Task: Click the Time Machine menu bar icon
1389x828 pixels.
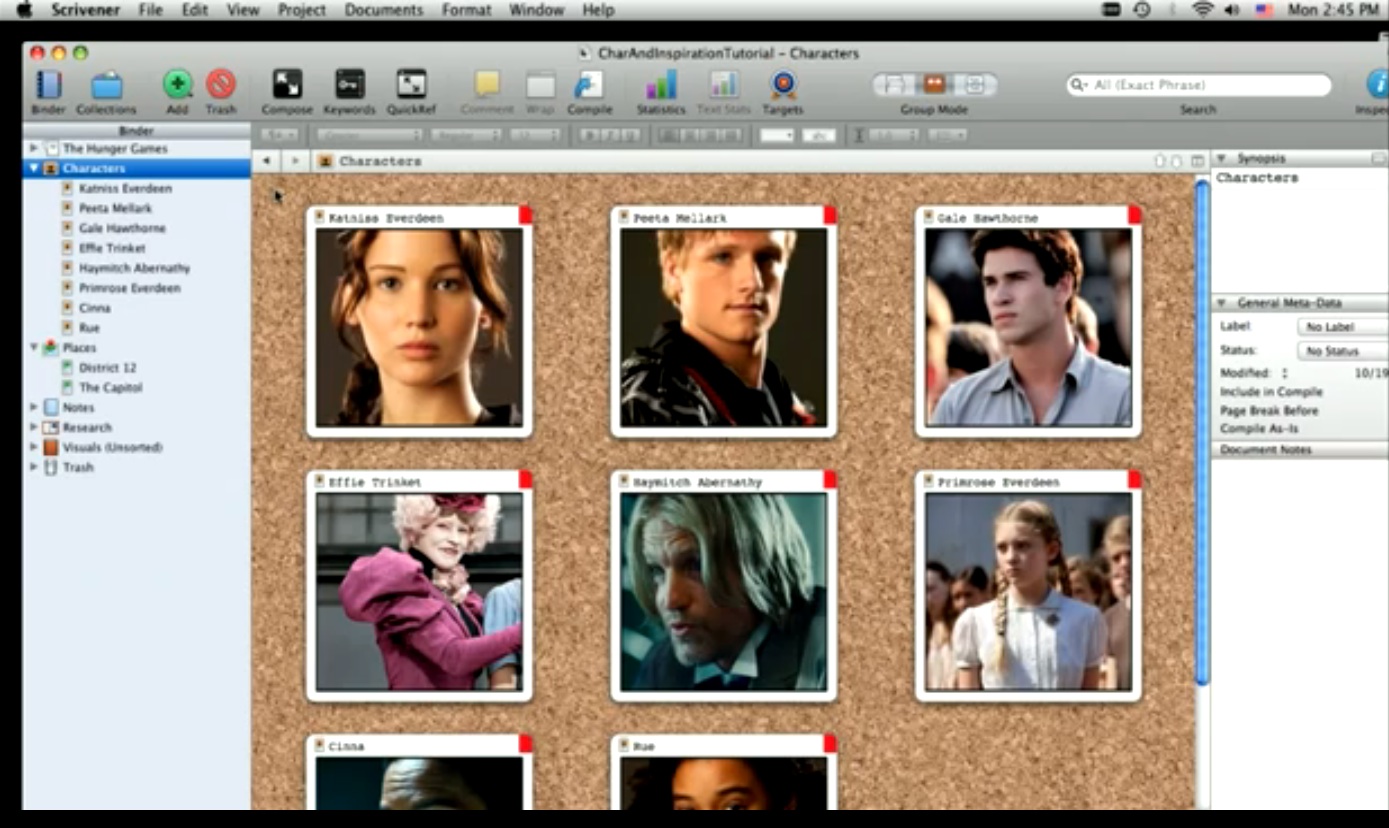Action: tap(1142, 10)
